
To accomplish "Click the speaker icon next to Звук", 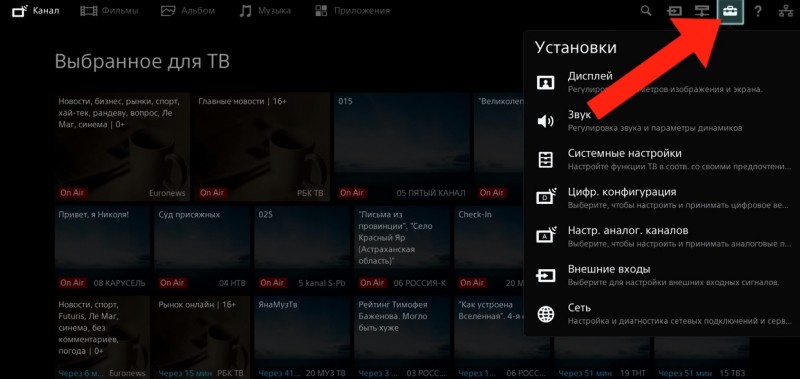I will click(545, 121).
